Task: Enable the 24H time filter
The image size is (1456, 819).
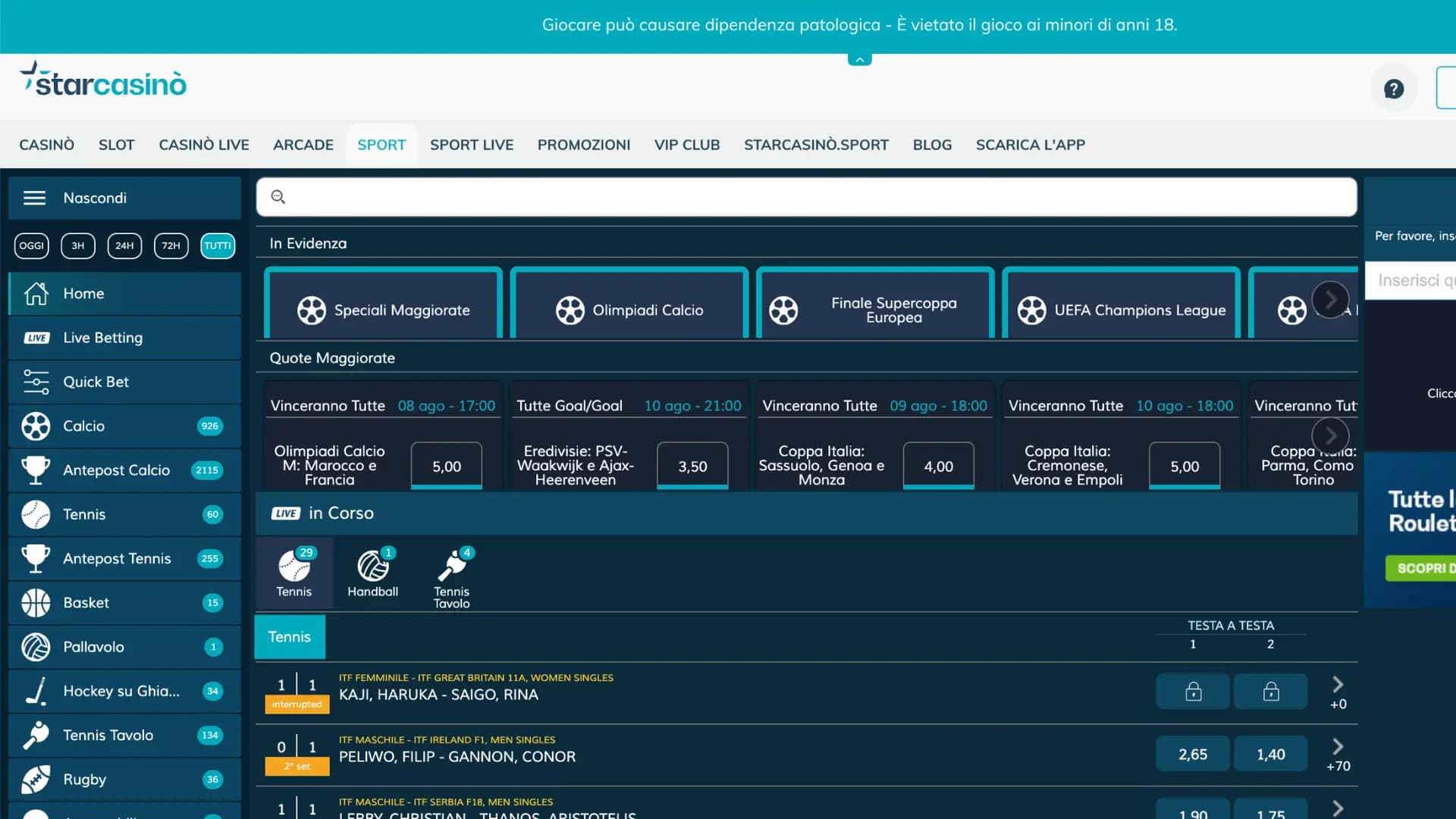Action: click(x=124, y=246)
